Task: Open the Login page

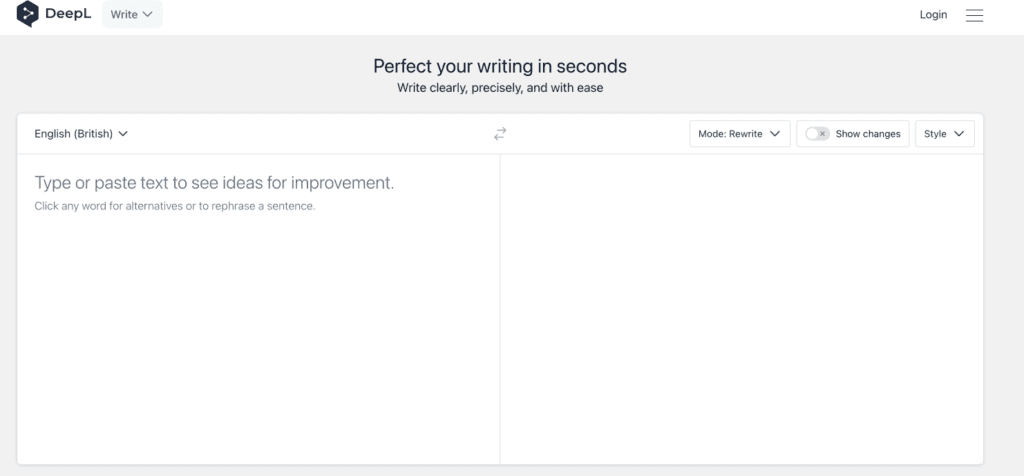Action: (933, 14)
